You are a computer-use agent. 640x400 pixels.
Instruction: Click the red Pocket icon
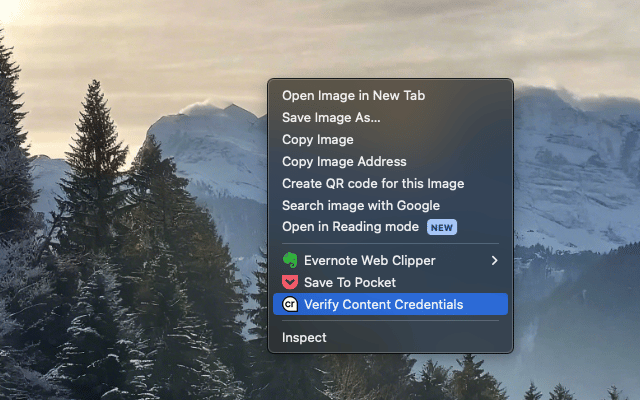click(x=290, y=283)
